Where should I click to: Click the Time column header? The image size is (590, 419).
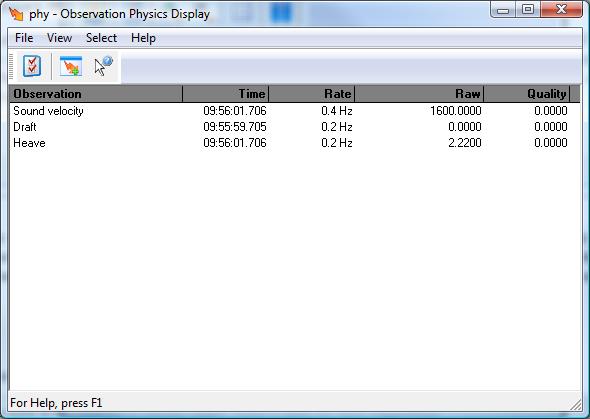(x=225, y=94)
